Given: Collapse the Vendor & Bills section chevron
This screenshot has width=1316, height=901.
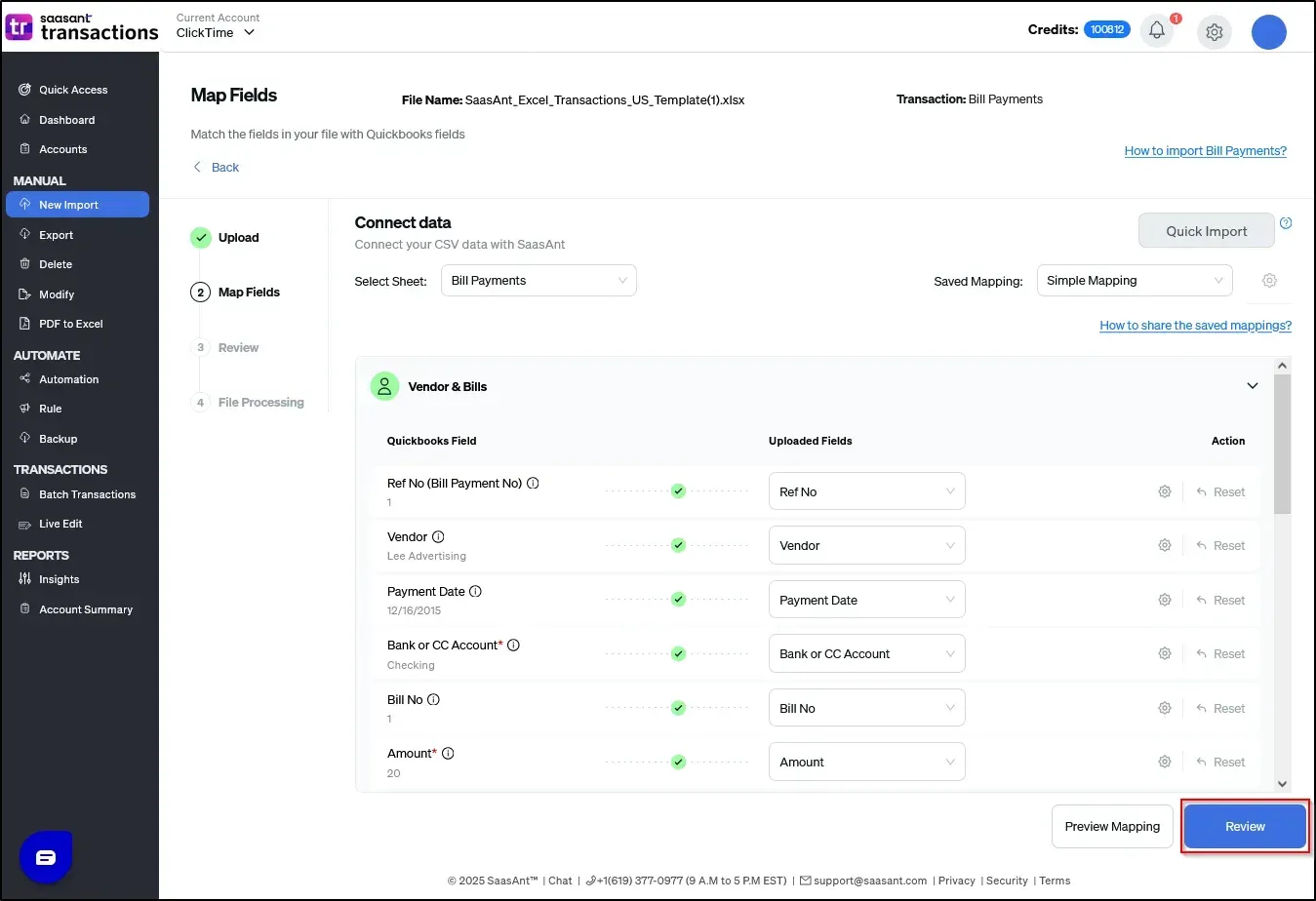Looking at the screenshot, I should click(1253, 386).
